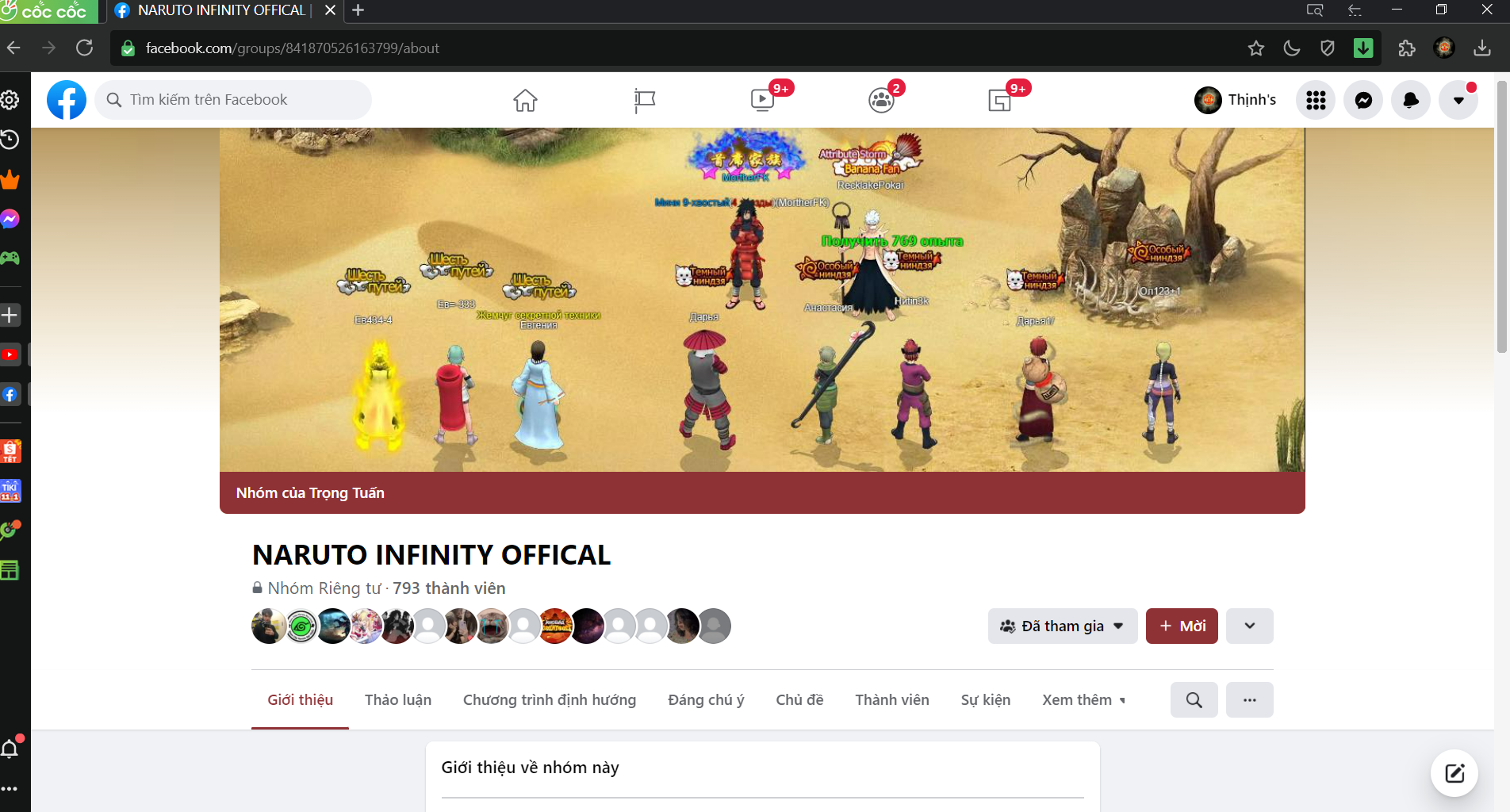The height and width of the screenshot is (812, 1510).
Task: Click the first member avatar
Action: click(x=269, y=626)
